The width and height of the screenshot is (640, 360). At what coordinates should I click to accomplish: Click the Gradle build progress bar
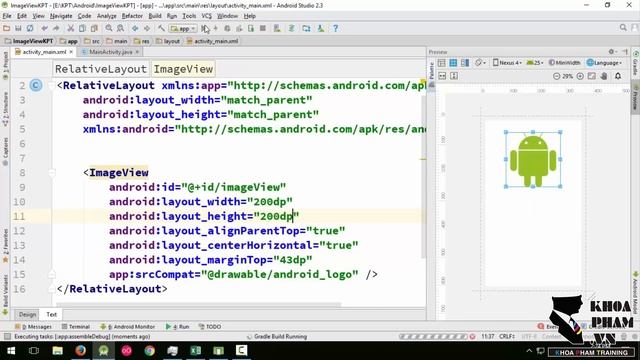pyautogui.click(x=433, y=337)
